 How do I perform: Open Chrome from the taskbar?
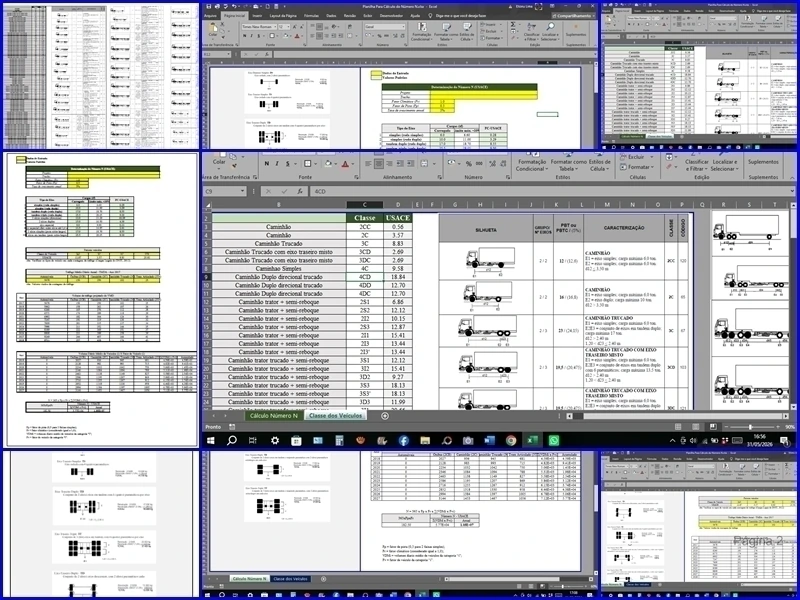click(511, 440)
